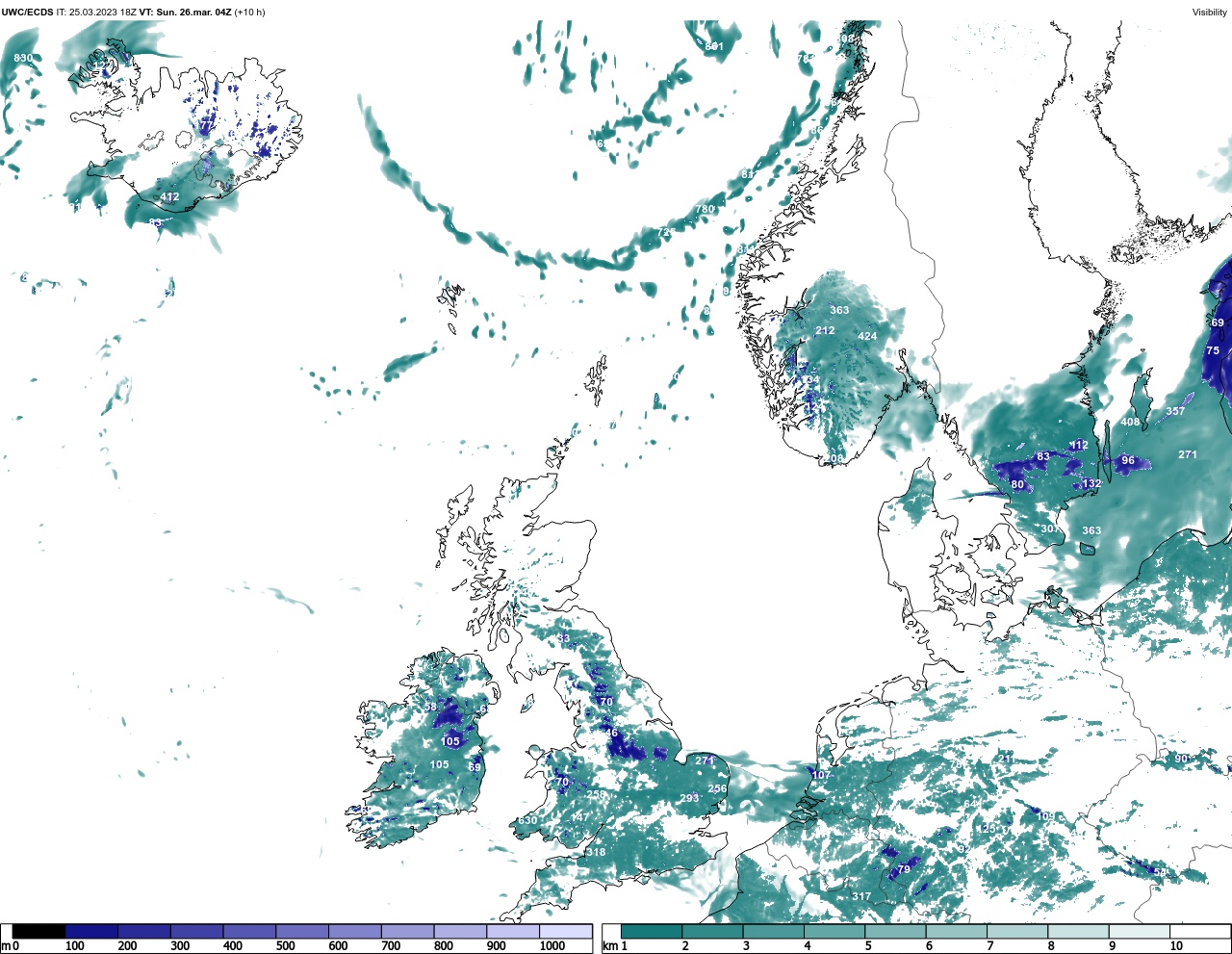Click the '75' value near the eastern edge
The height and width of the screenshot is (954, 1232).
1213,350
